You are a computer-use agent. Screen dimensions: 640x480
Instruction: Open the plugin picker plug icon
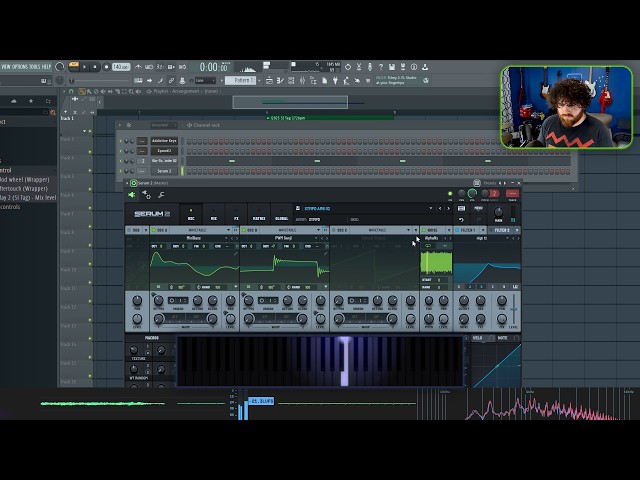pyautogui.click(x=335, y=80)
